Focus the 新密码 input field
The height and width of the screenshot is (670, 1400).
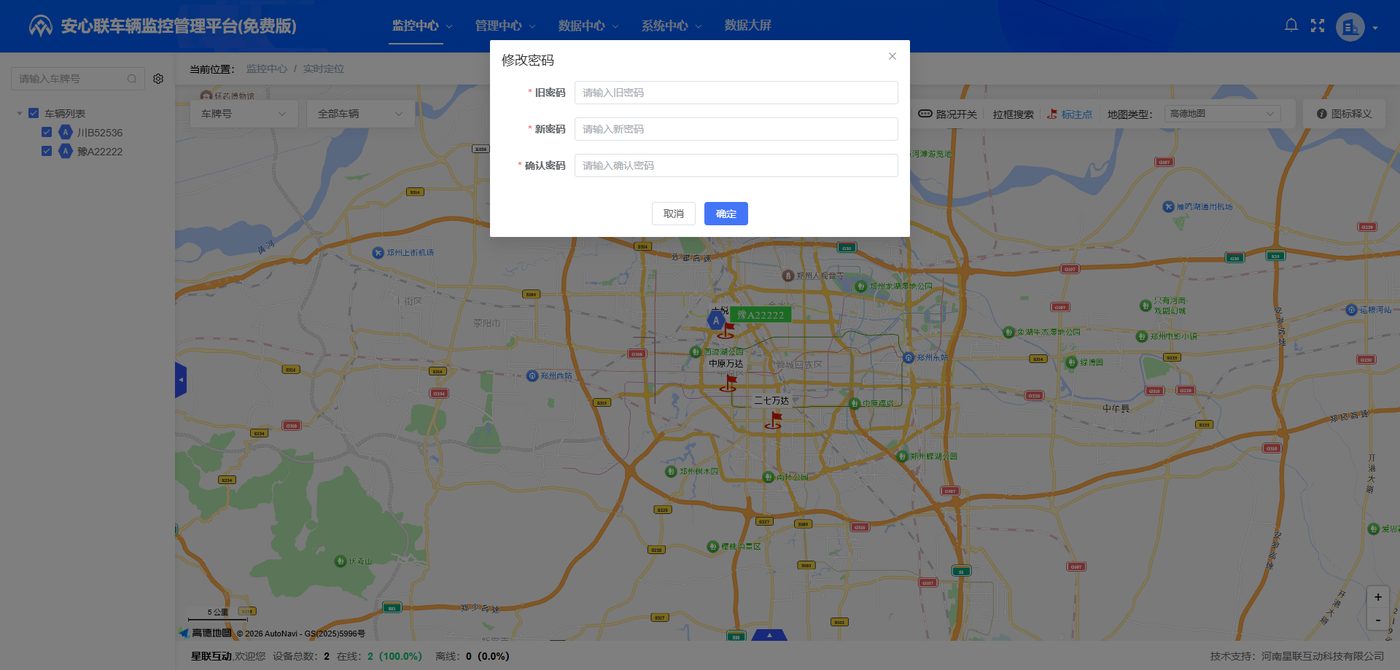click(x=736, y=129)
